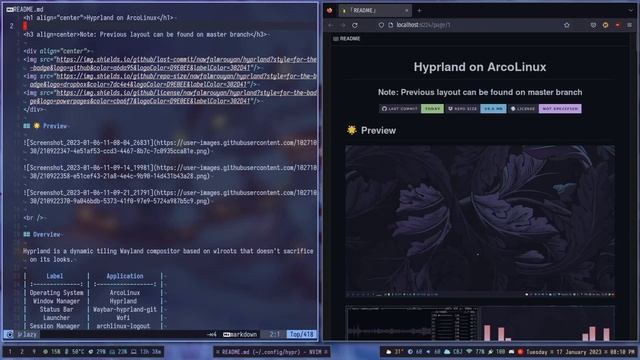
Task: Click the page info icon beside localhost
Action: click(x=390, y=25)
